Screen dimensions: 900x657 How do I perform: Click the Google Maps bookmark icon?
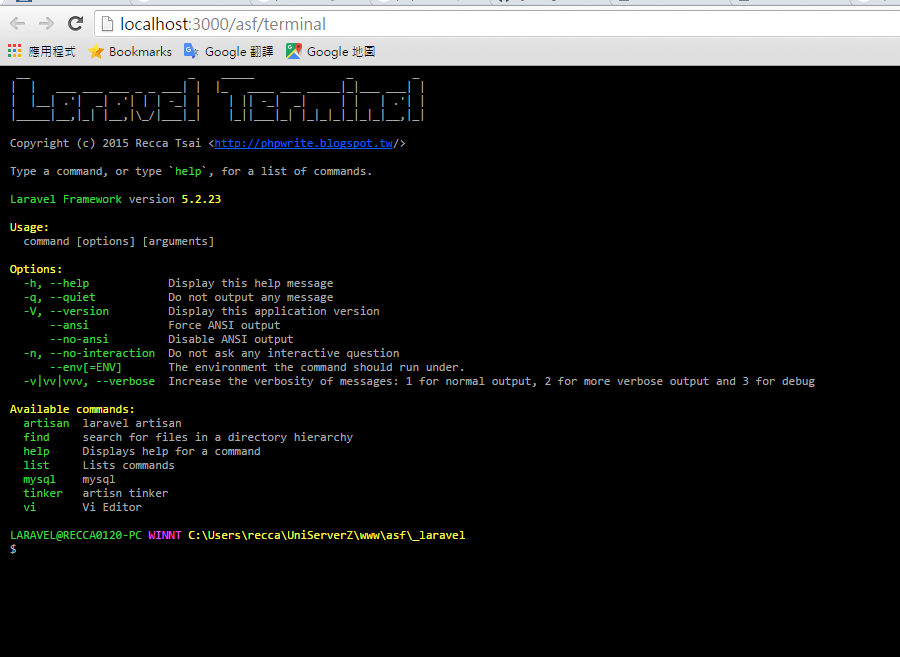pos(293,51)
